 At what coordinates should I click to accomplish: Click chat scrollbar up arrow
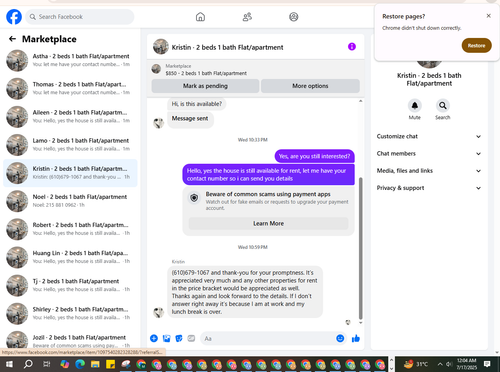360,101
